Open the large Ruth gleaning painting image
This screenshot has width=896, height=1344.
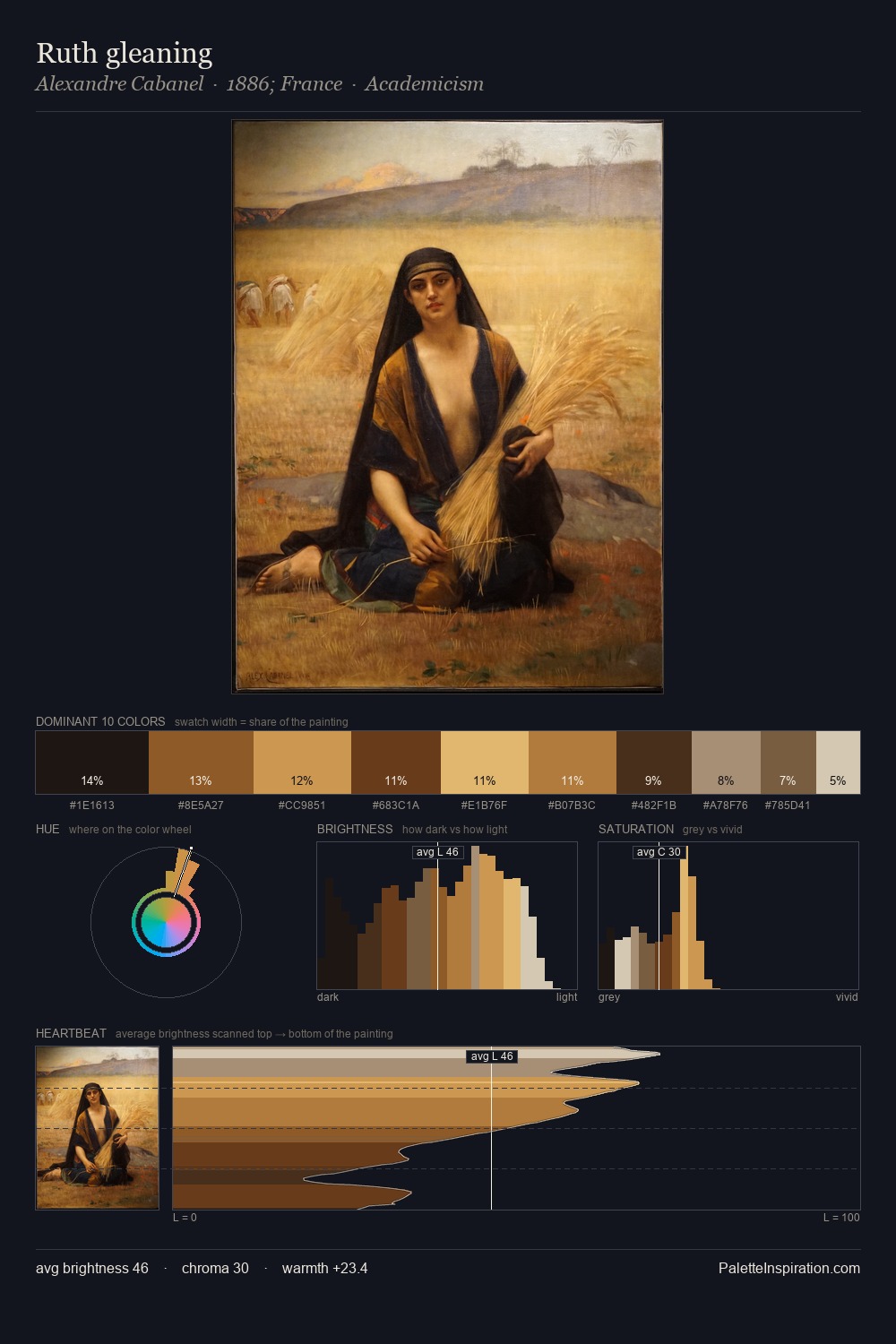pyautogui.click(x=447, y=407)
